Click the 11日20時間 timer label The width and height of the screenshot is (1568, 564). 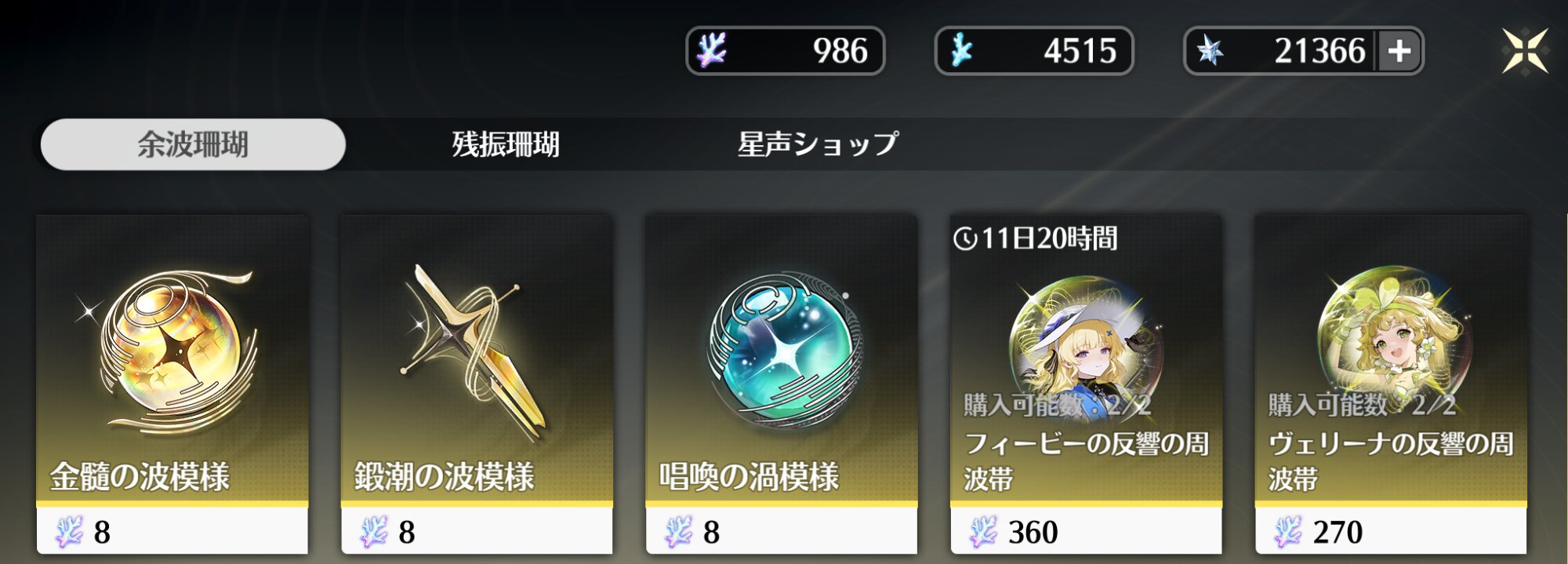[x=1036, y=238]
